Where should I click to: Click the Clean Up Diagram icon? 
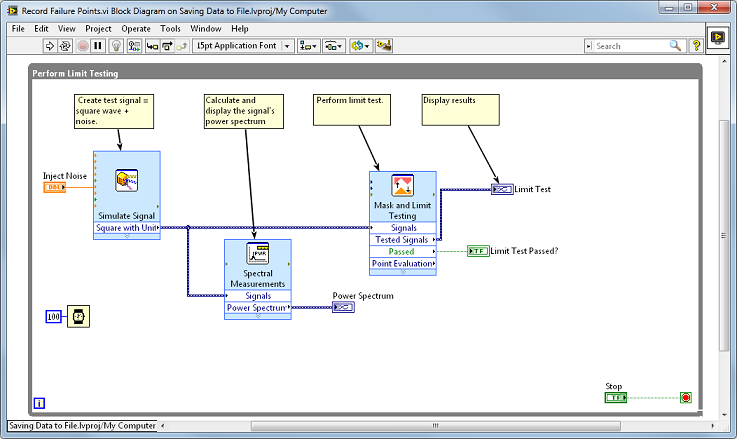[383, 46]
